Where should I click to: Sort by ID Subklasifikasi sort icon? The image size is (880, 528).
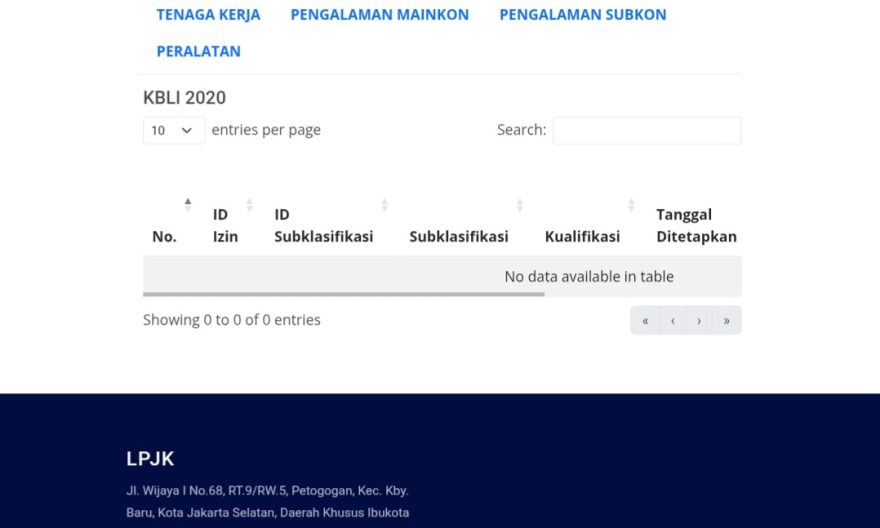[x=384, y=205]
